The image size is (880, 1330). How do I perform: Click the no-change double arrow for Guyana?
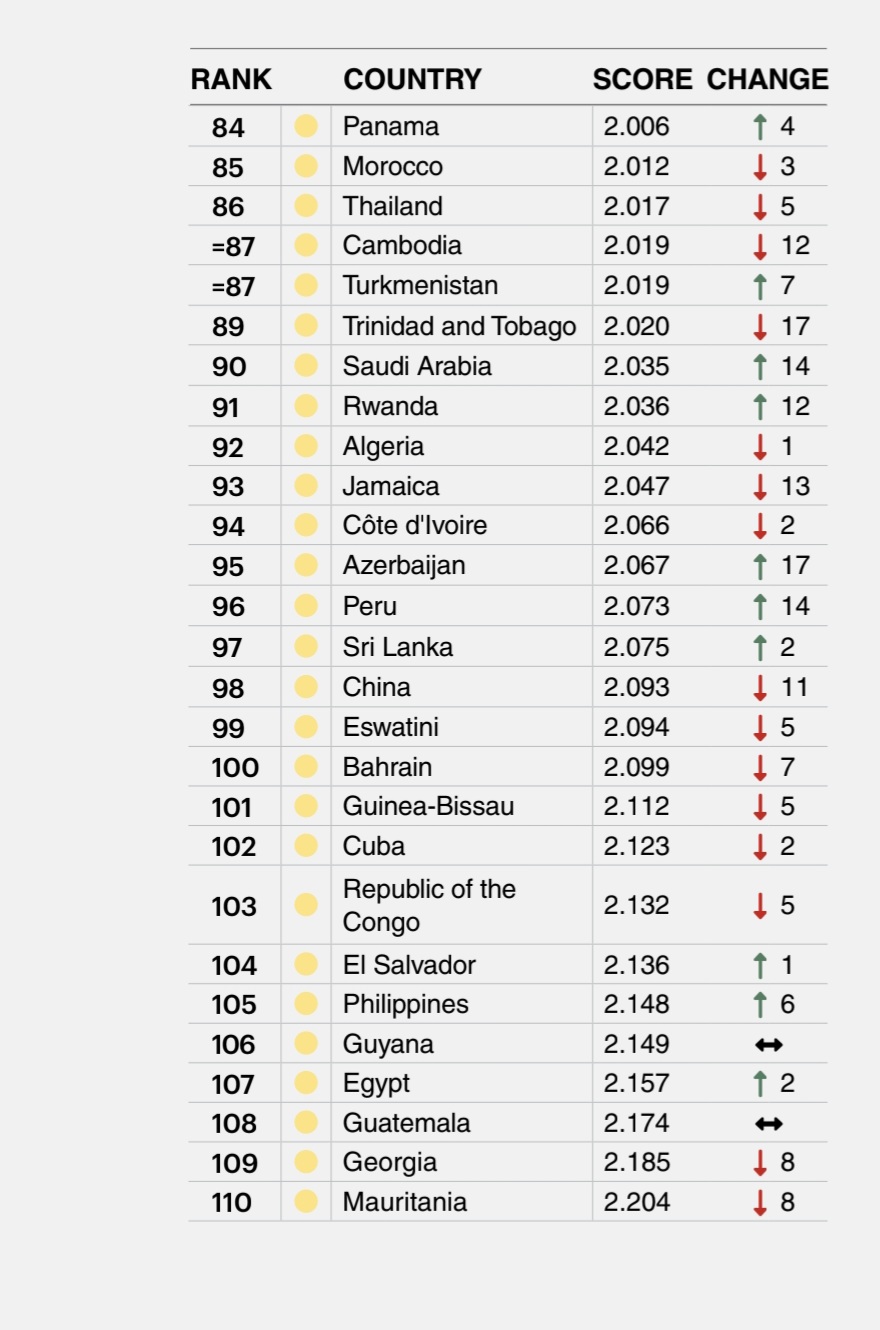click(x=768, y=1045)
